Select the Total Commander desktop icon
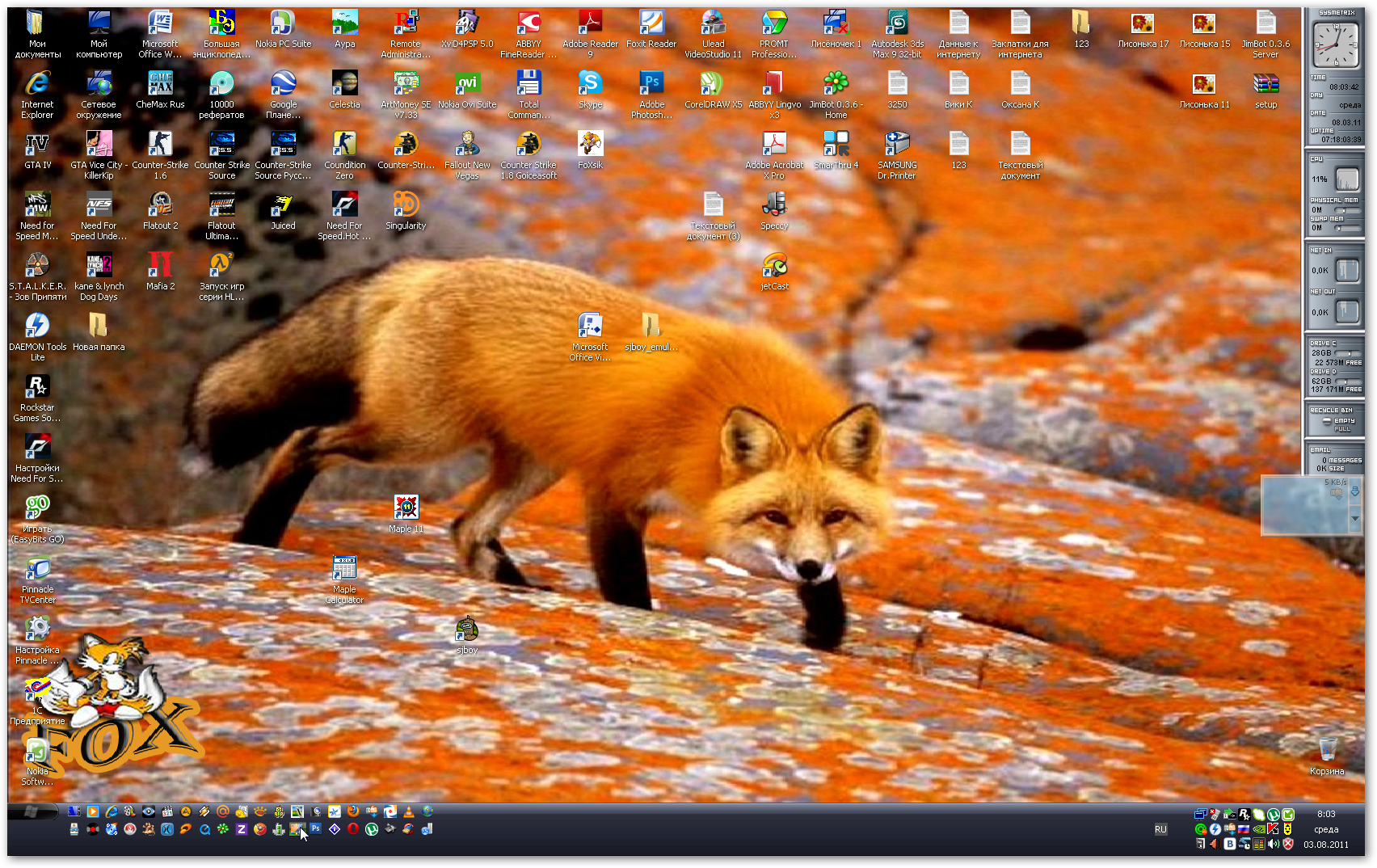This screenshot has height=868, width=1377. (528, 84)
